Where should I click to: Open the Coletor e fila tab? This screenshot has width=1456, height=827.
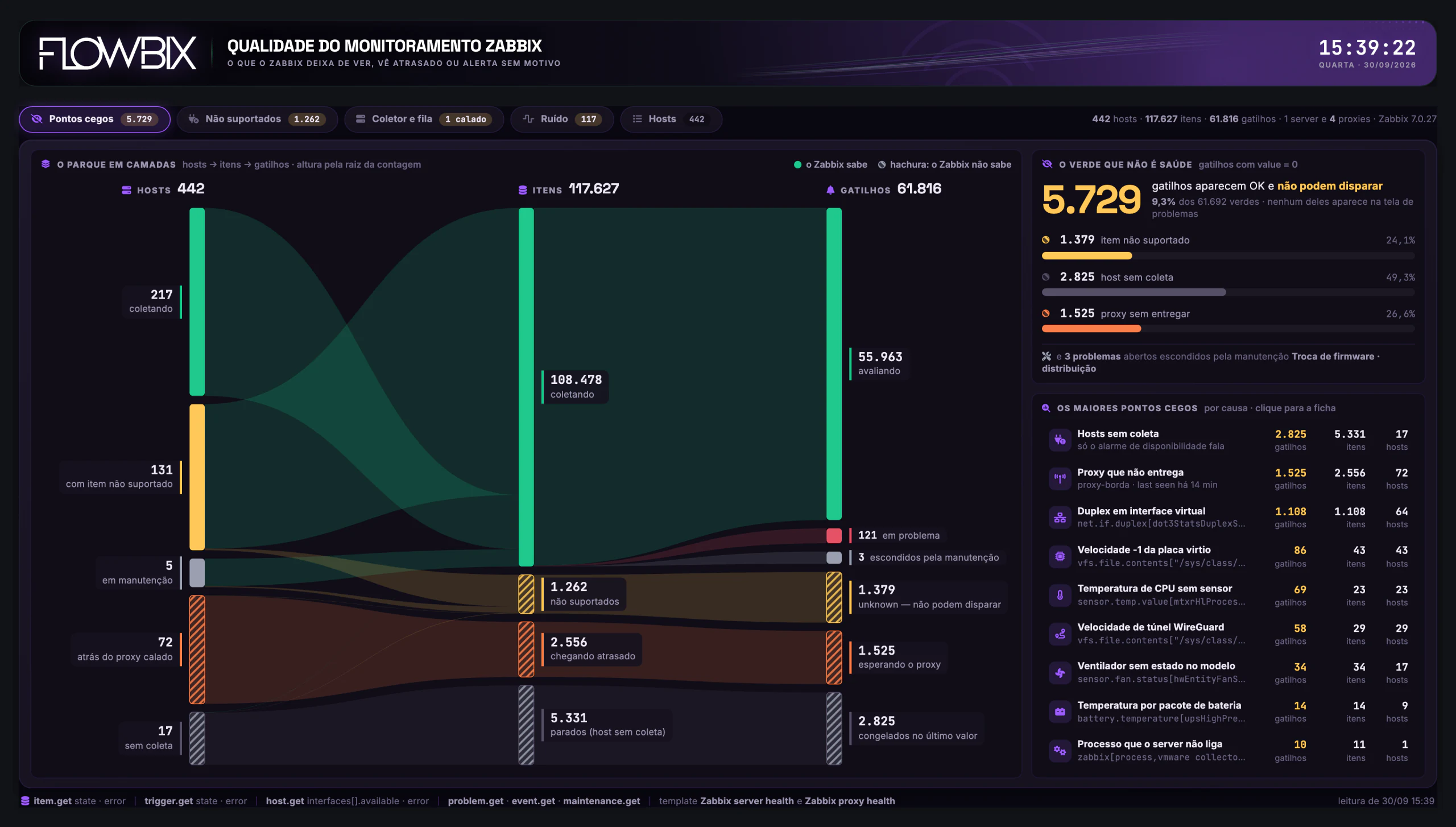click(424, 119)
